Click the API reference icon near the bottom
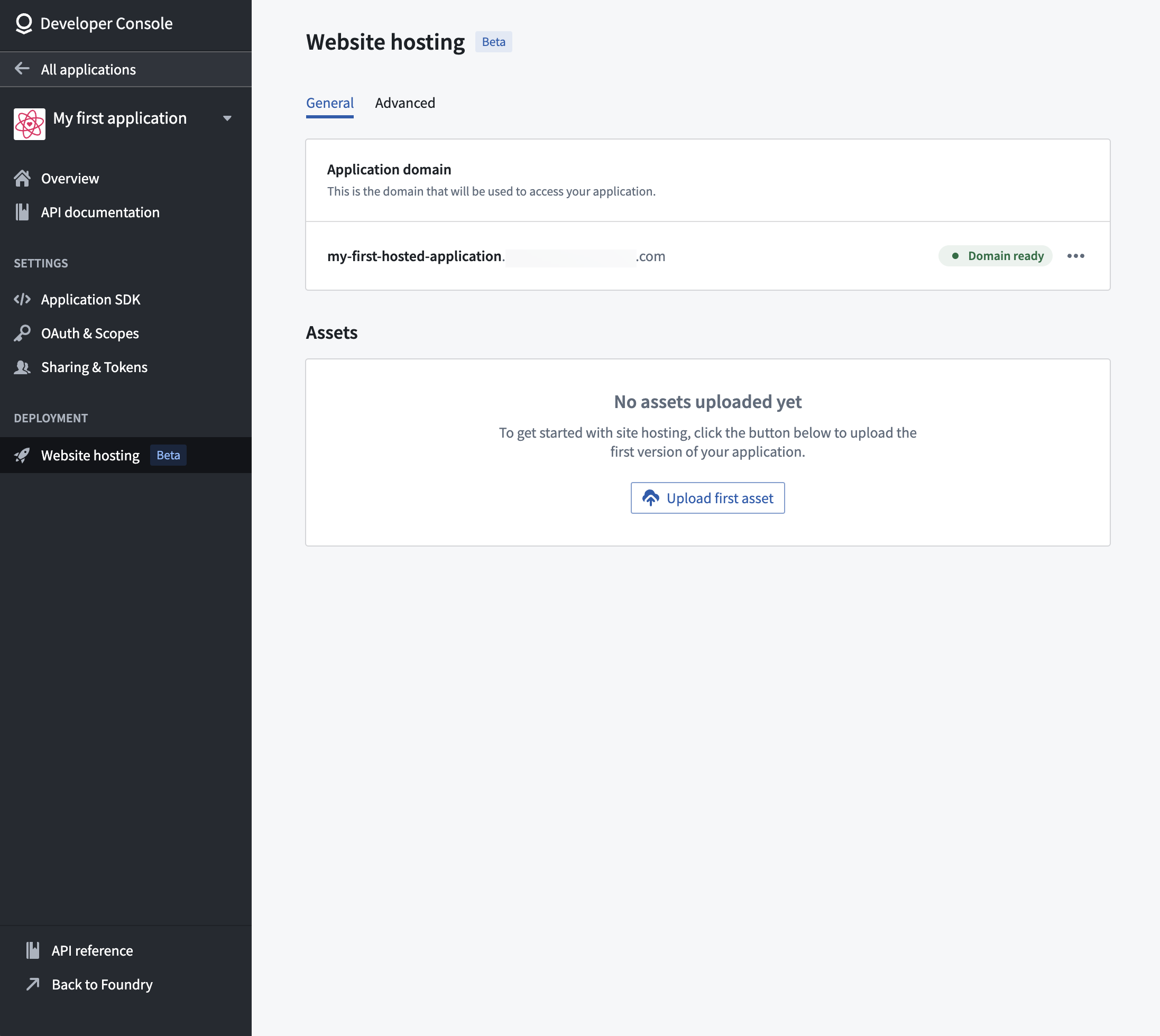Screen dimensions: 1160x1036 pyautogui.click(x=32, y=949)
